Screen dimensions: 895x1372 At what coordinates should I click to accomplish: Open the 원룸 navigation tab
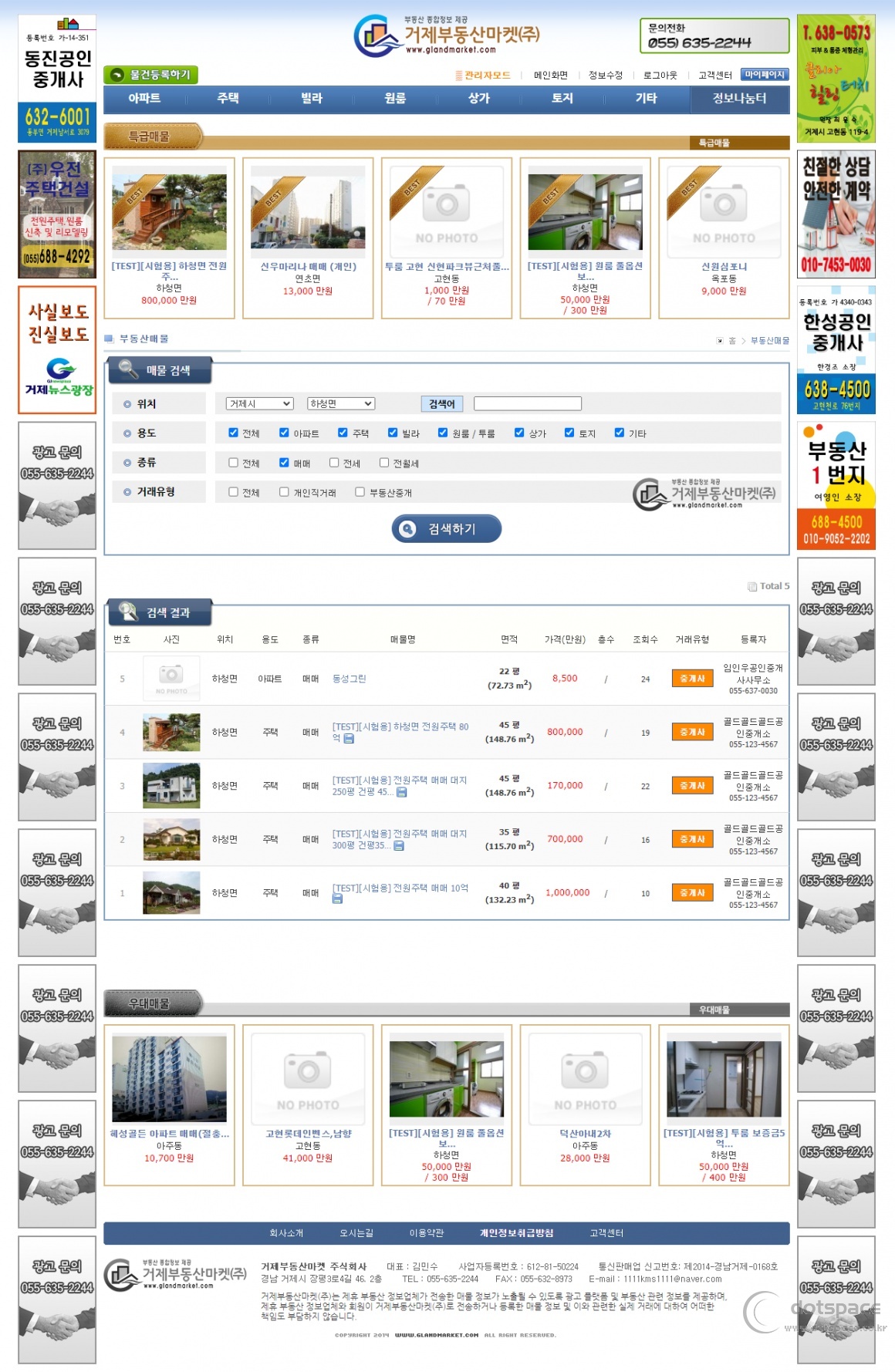(395, 99)
